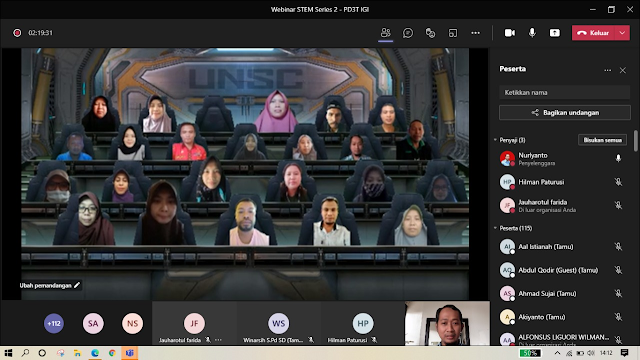640x360 pixels.
Task: Toggle mute for Hilman Paturusi in list
Action: pos(618,182)
